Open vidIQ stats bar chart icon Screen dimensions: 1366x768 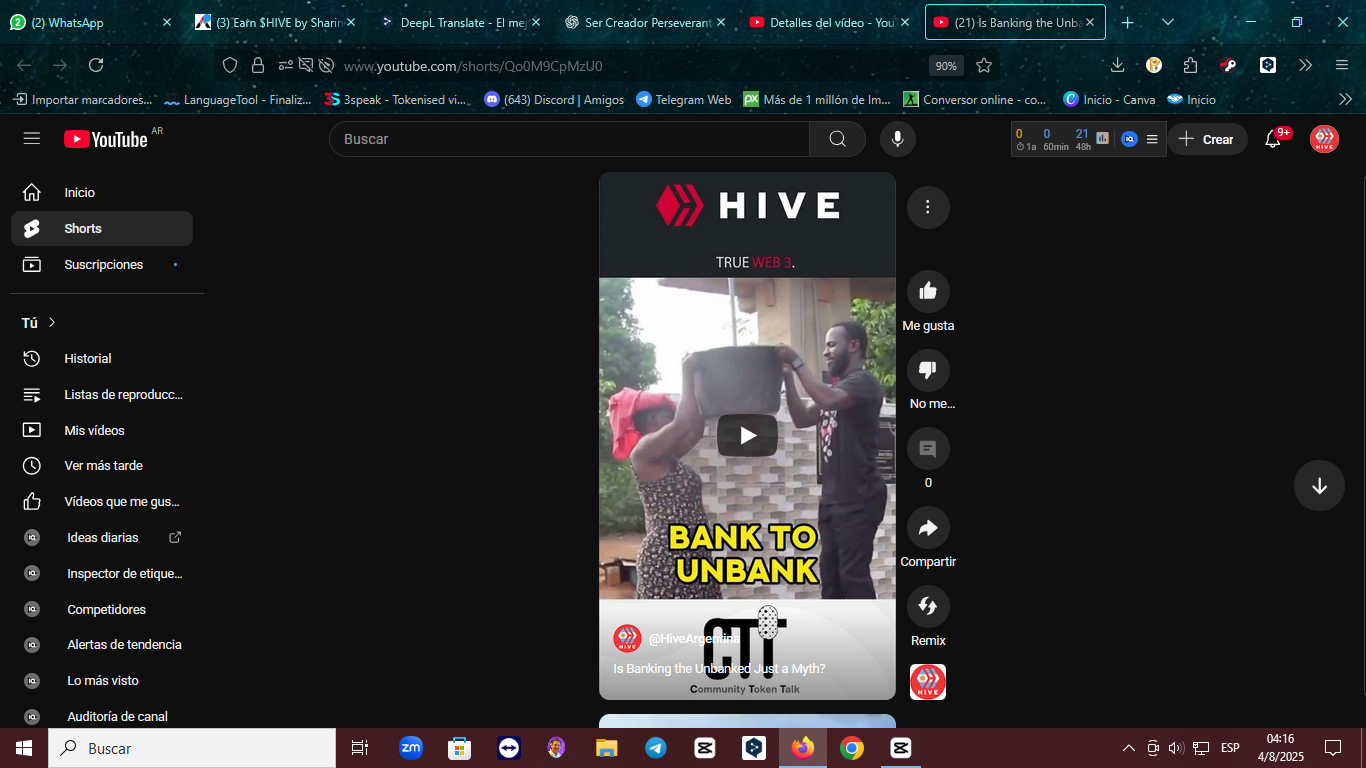click(1102, 139)
